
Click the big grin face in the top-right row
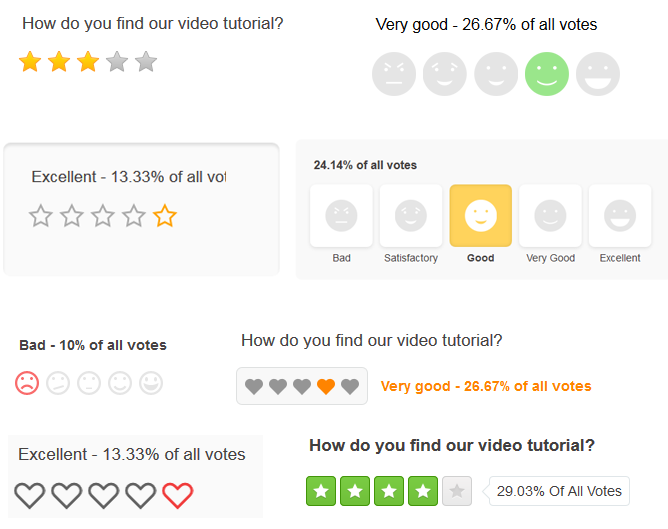(x=598, y=74)
